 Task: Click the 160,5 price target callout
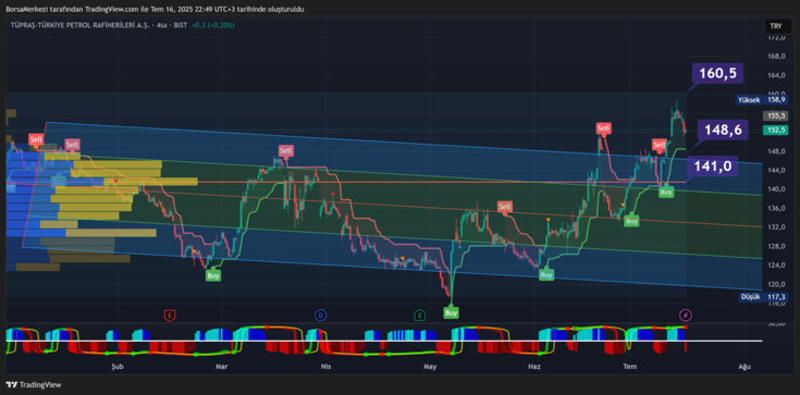coord(717,73)
